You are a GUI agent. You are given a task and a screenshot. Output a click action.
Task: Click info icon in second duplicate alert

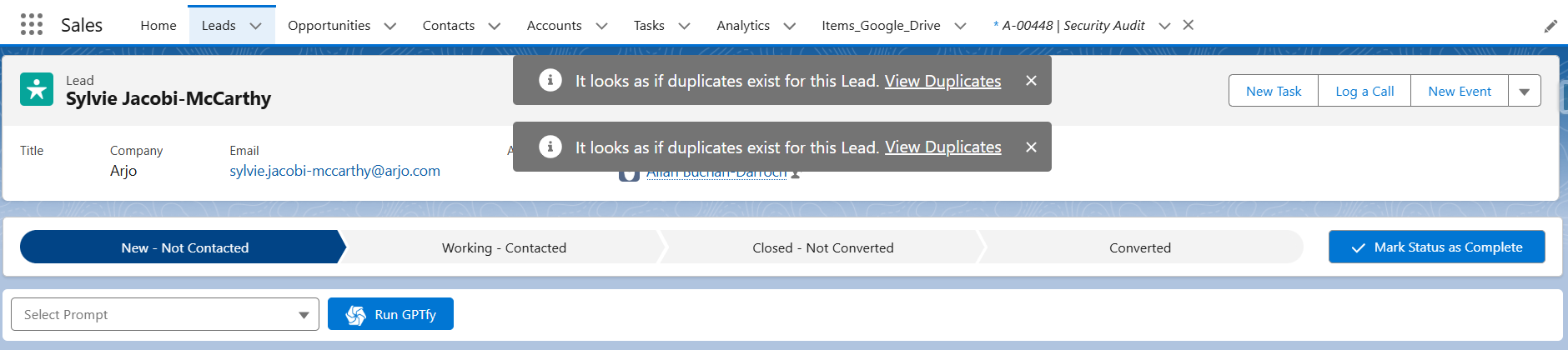pos(550,147)
